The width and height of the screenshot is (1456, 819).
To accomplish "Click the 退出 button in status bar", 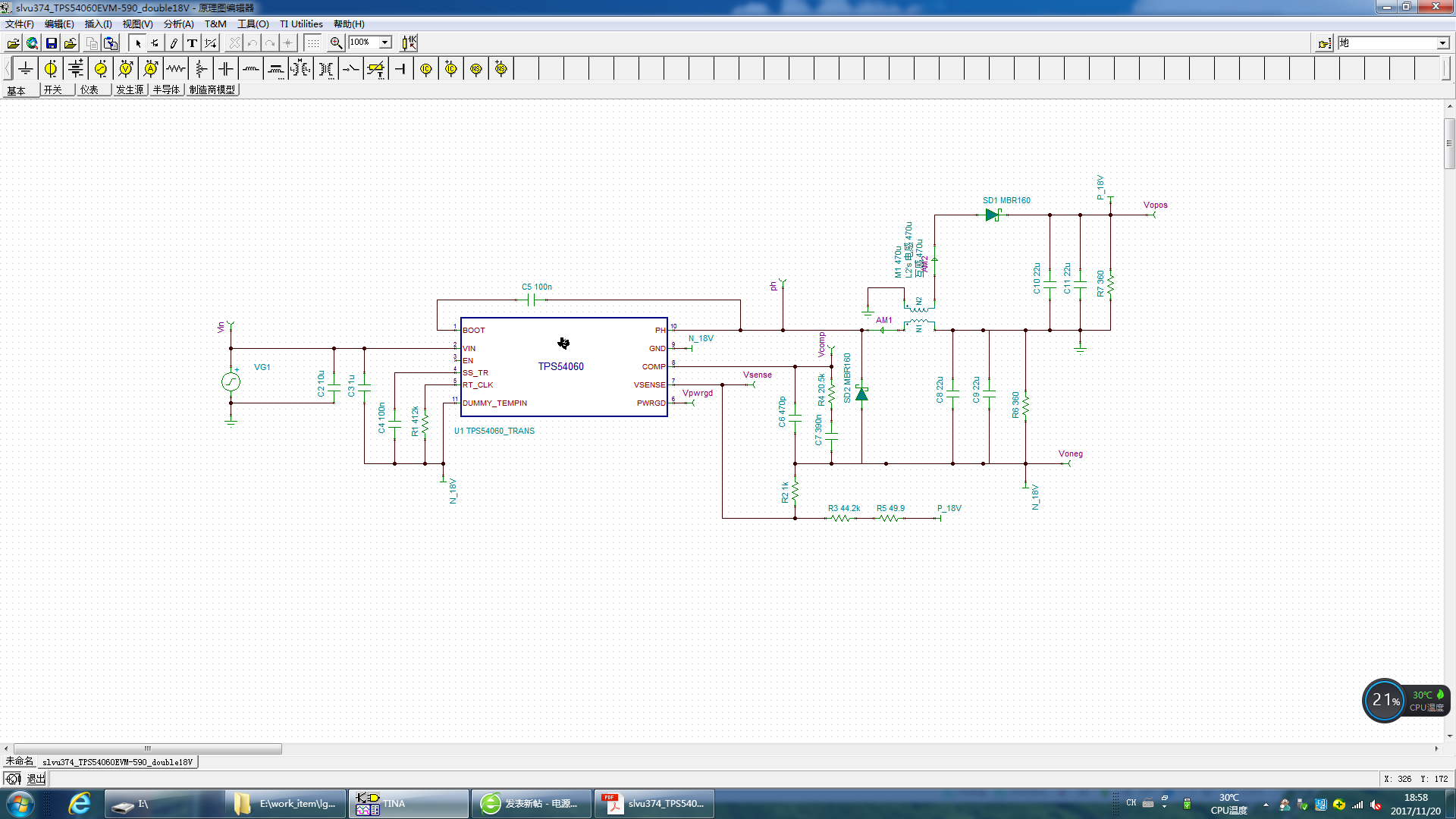I will tap(36, 779).
